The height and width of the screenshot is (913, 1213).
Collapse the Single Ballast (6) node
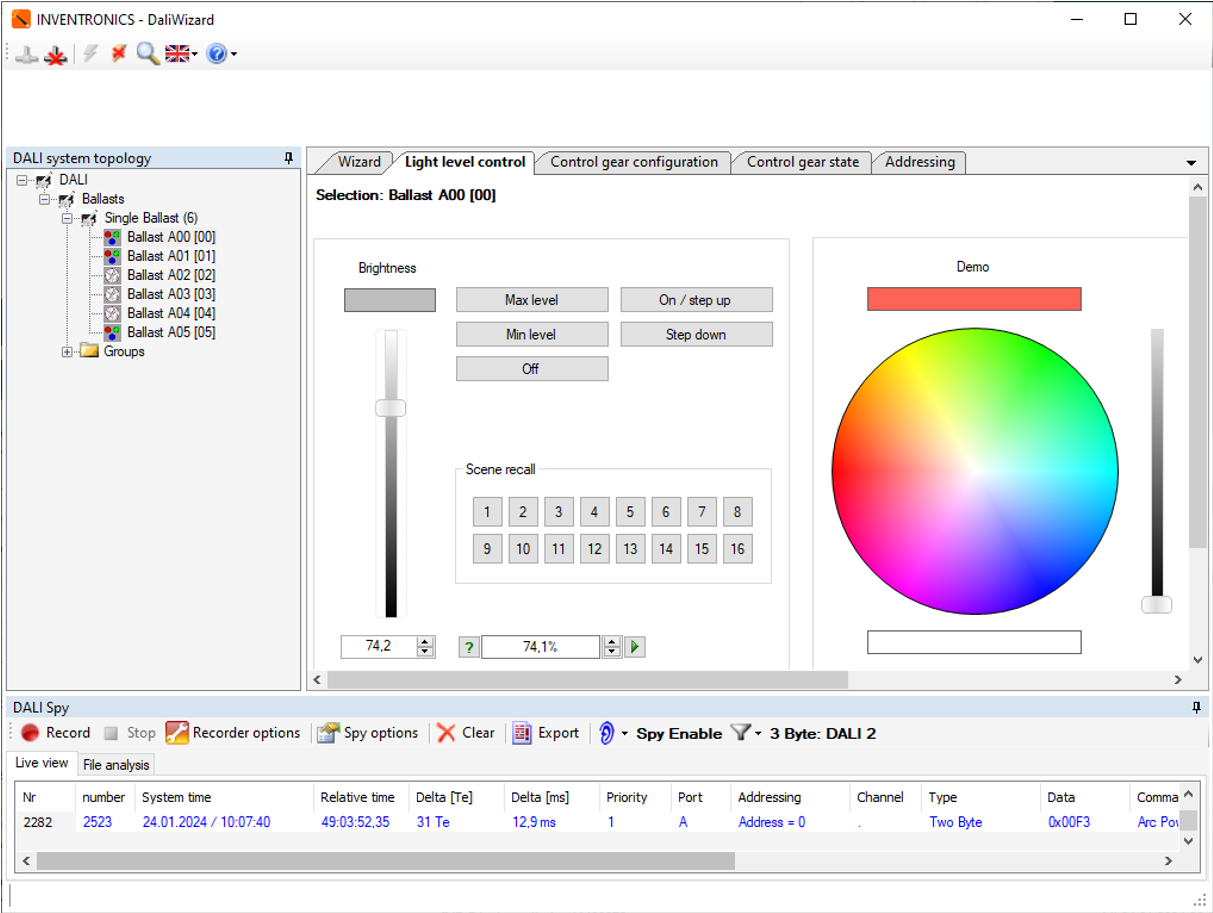pos(67,218)
